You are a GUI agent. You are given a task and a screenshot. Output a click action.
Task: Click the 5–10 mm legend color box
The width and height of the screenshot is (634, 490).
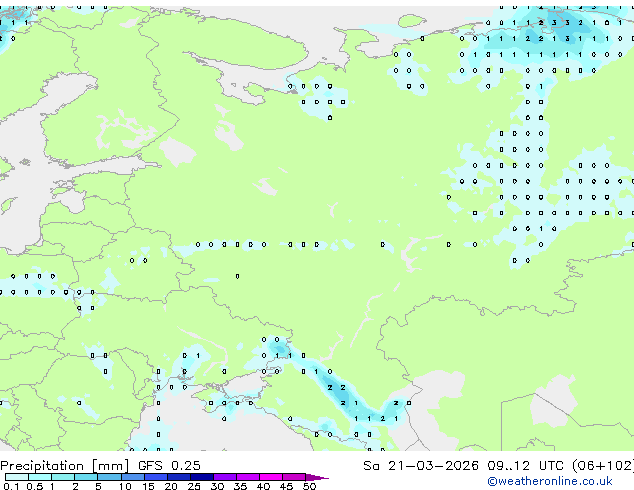click(109, 477)
